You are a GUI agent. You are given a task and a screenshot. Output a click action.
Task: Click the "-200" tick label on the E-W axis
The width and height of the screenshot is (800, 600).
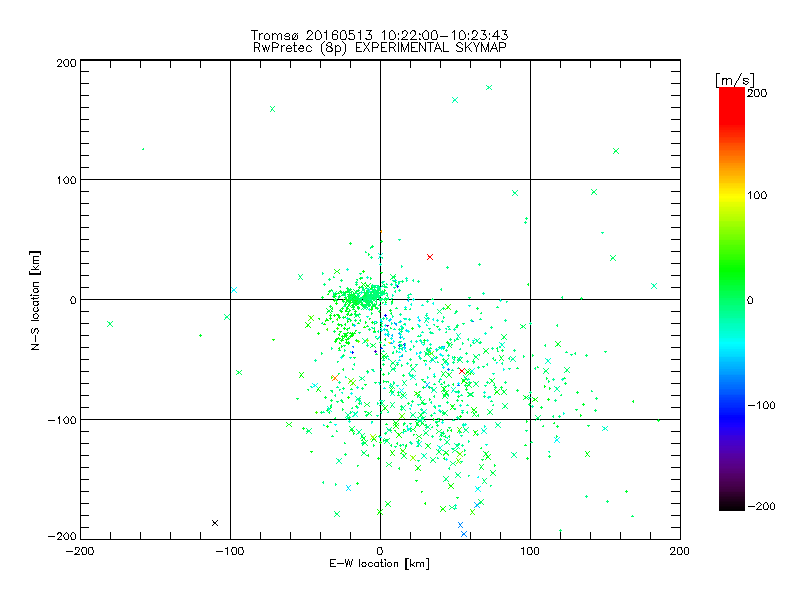coord(80,551)
